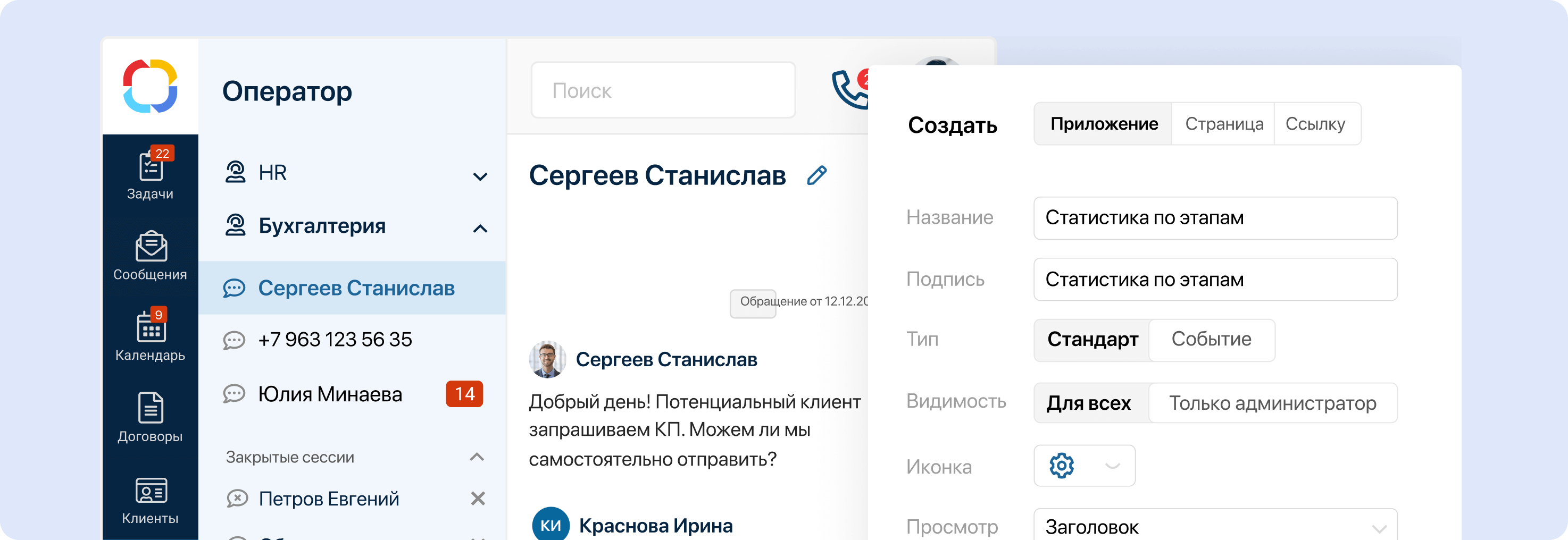Click the Подпись input field
The image size is (1568, 540).
pyautogui.click(x=1215, y=279)
